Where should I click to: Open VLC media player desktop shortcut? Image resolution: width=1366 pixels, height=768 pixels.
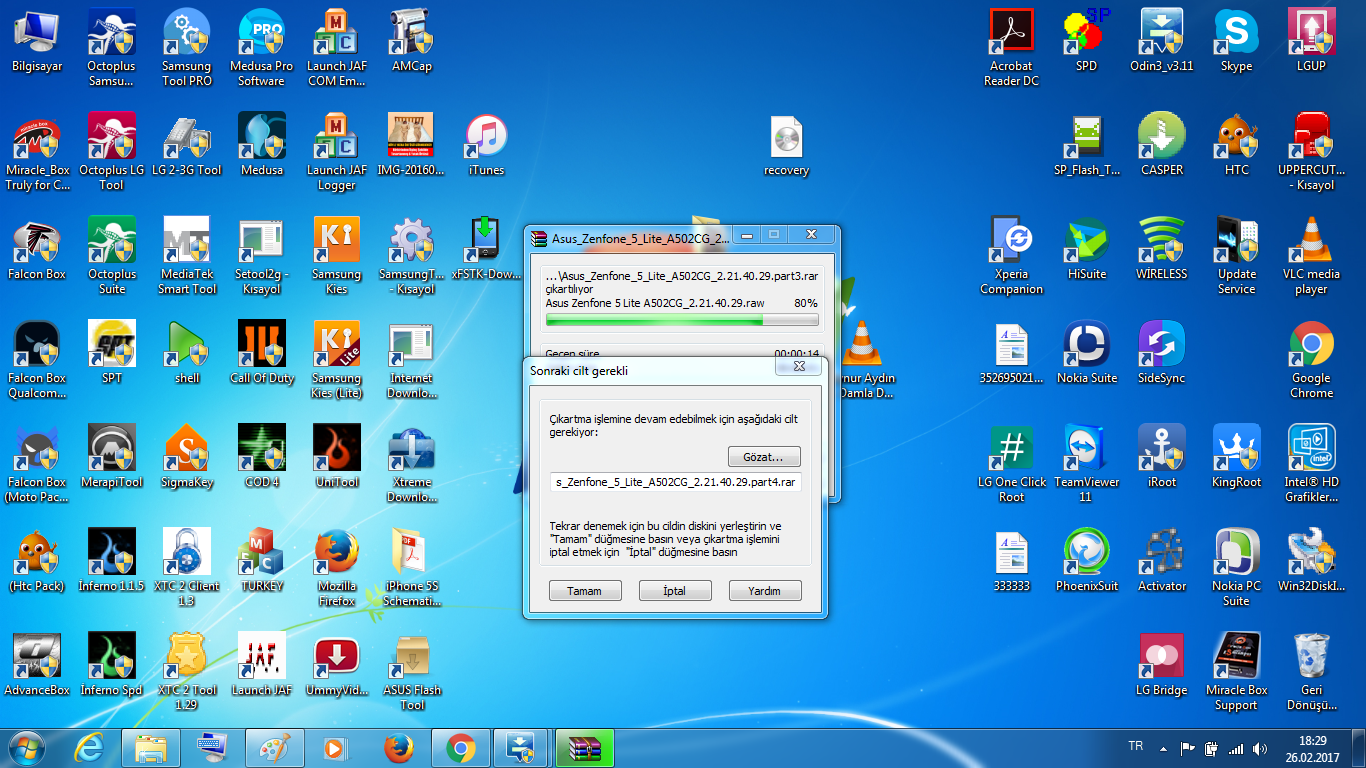tap(1312, 257)
